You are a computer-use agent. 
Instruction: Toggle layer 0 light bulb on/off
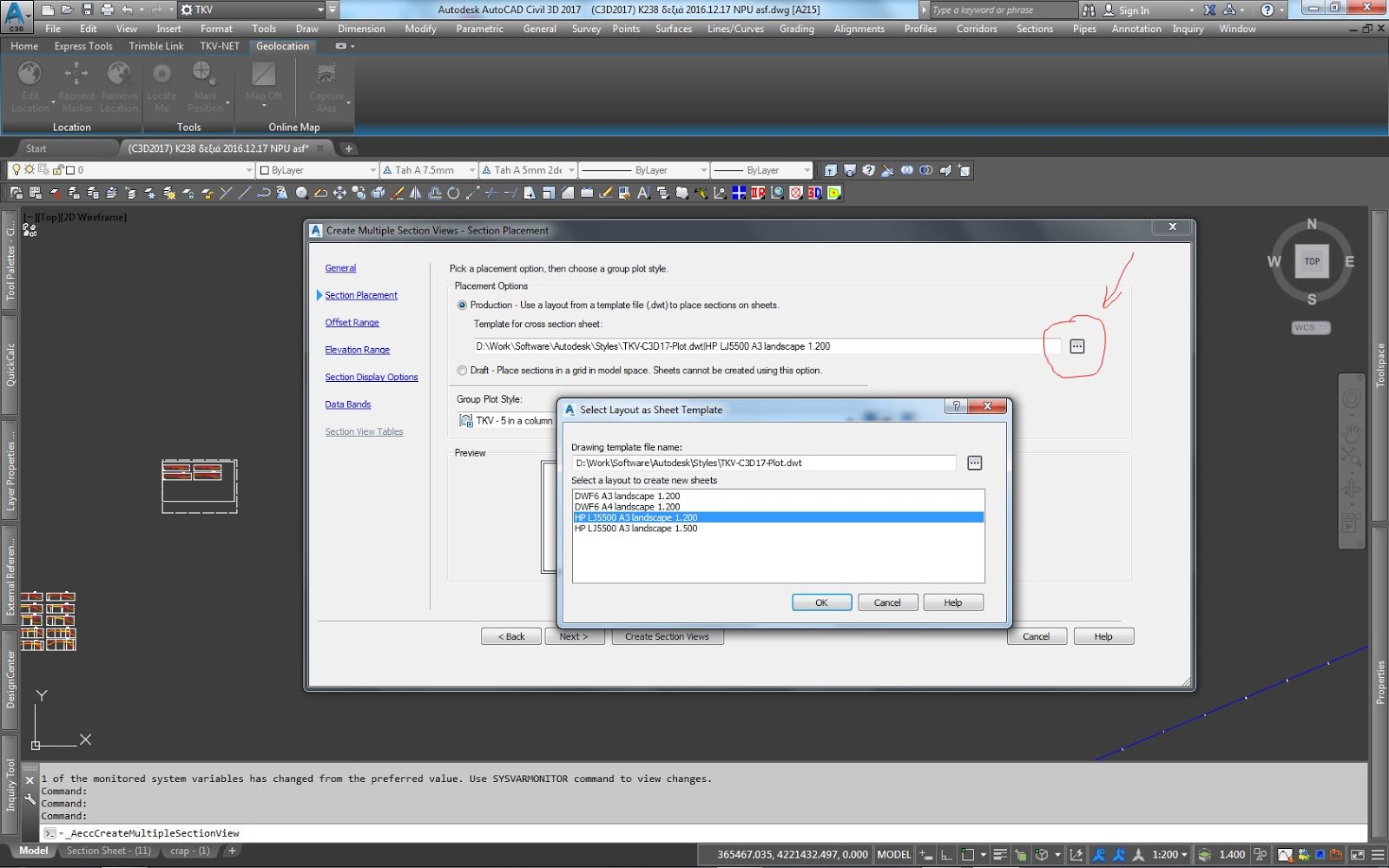[16, 170]
